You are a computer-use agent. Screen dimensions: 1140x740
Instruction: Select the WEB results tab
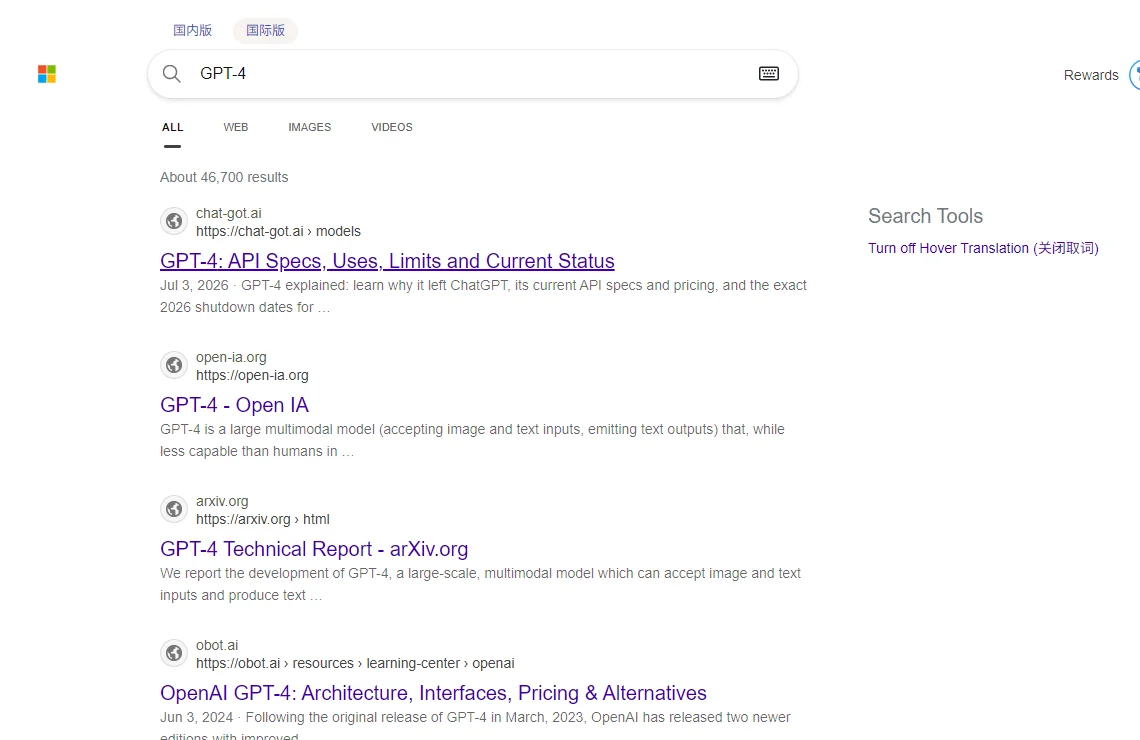click(236, 127)
